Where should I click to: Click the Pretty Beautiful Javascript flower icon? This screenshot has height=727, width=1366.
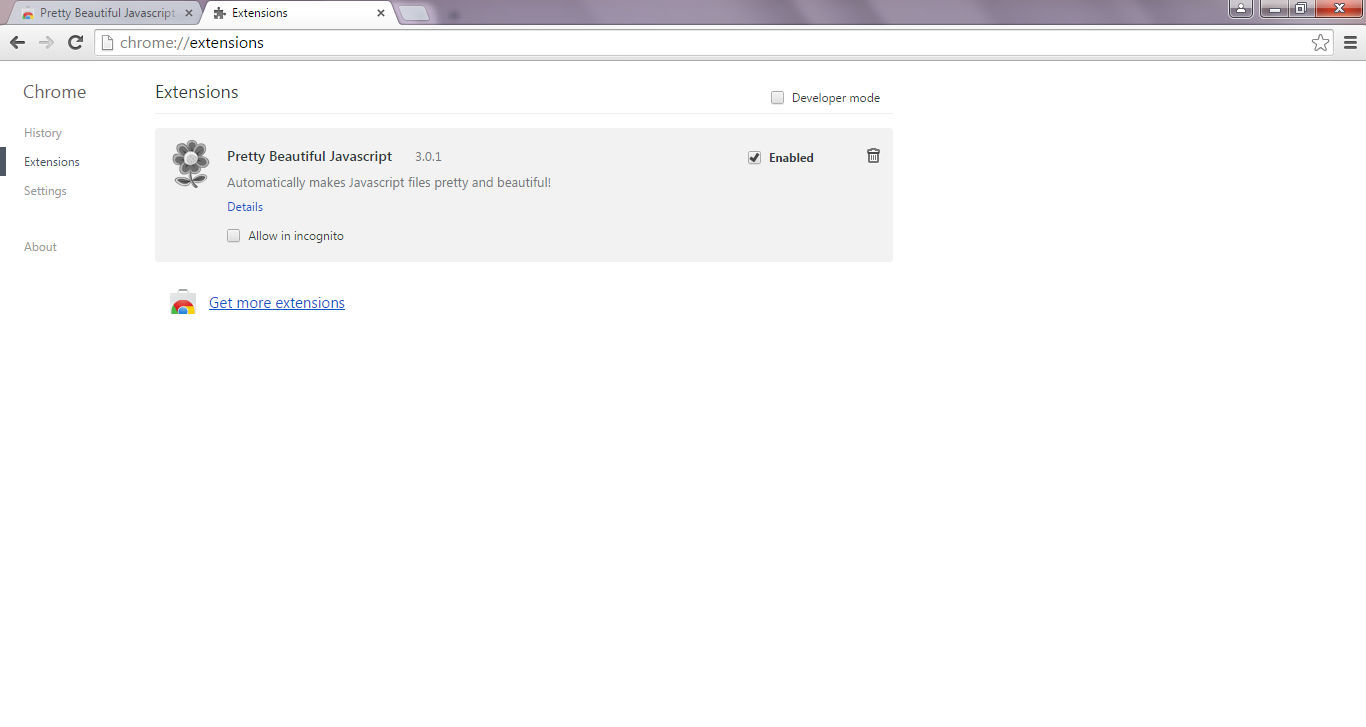[190, 164]
